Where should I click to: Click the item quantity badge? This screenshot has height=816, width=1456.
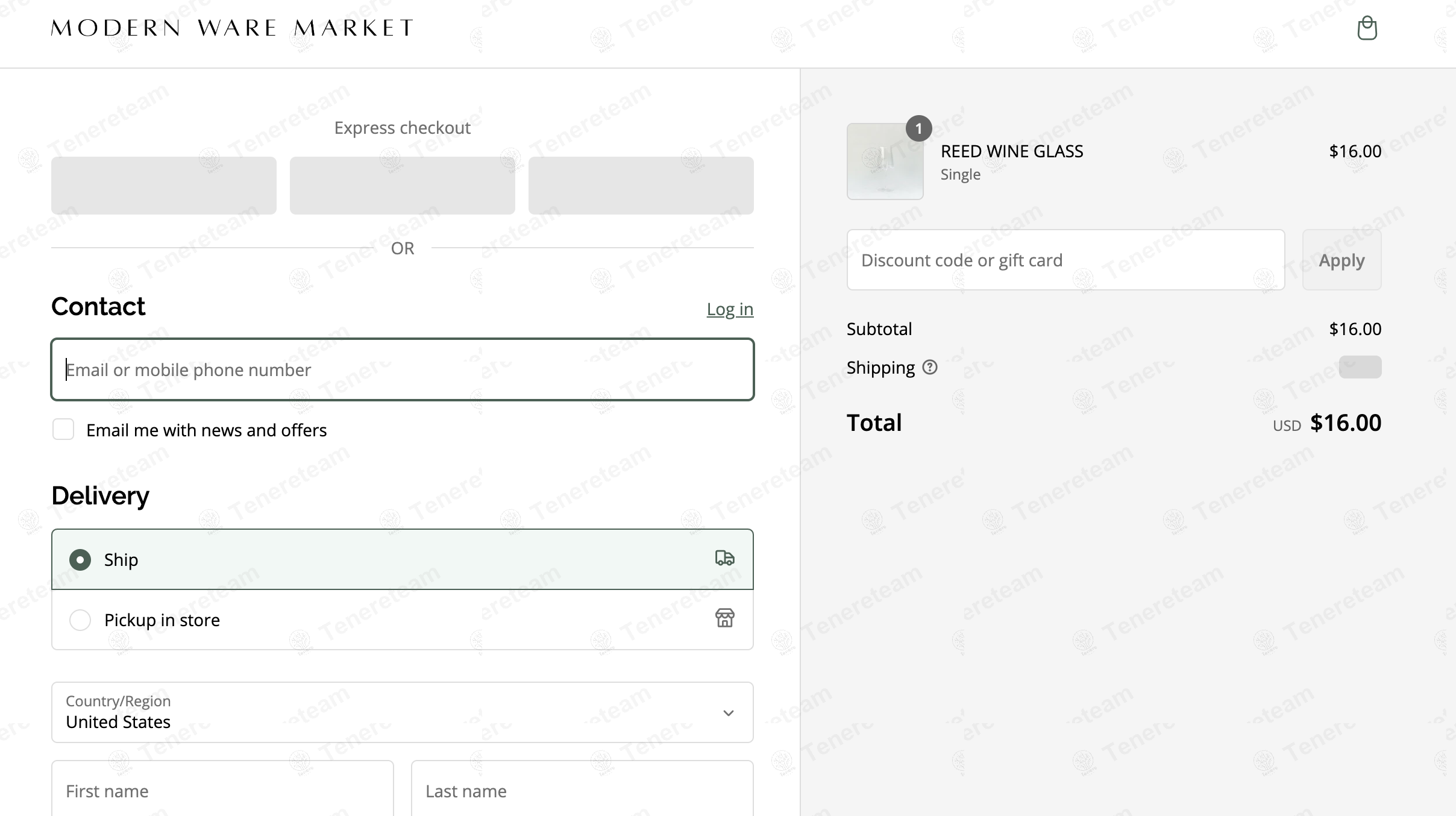coord(918,128)
